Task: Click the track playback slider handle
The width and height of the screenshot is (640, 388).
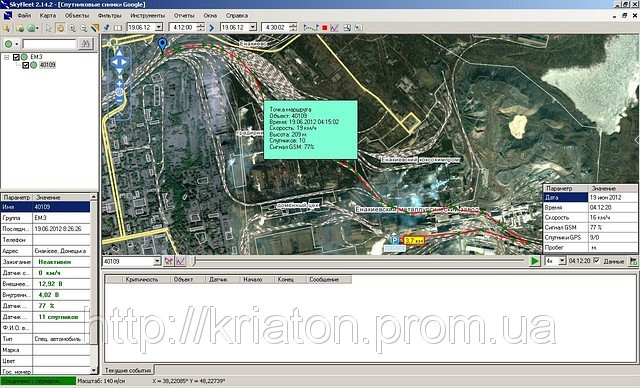Action: pos(194,261)
